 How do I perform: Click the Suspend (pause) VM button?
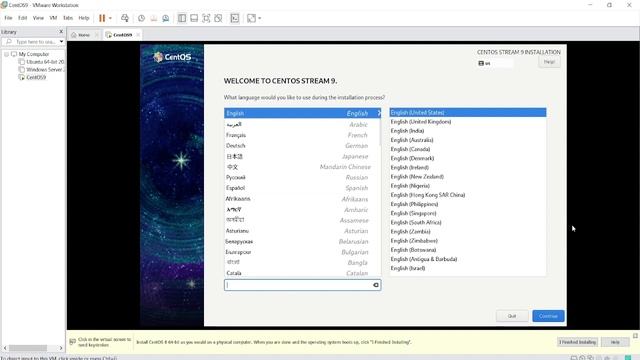(x=102, y=18)
